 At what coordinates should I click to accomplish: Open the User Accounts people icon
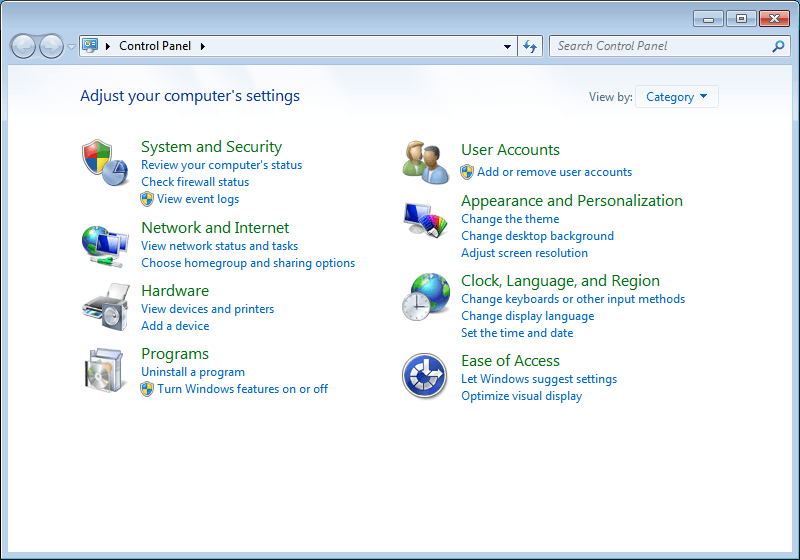[x=426, y=163]
